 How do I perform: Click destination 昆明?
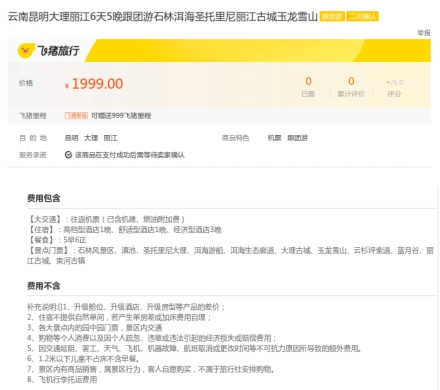pyautogui.click(x=72, y=138)
